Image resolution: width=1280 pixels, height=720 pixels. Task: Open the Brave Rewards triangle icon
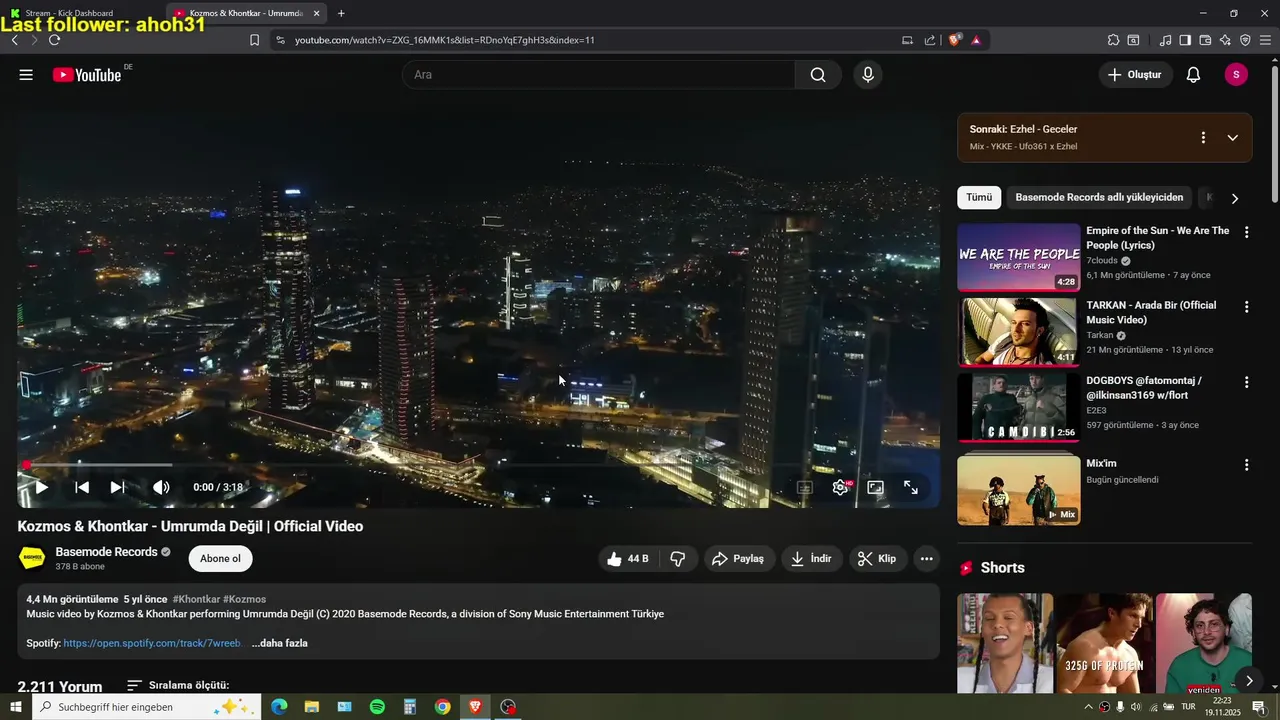(x=976, y=40)
